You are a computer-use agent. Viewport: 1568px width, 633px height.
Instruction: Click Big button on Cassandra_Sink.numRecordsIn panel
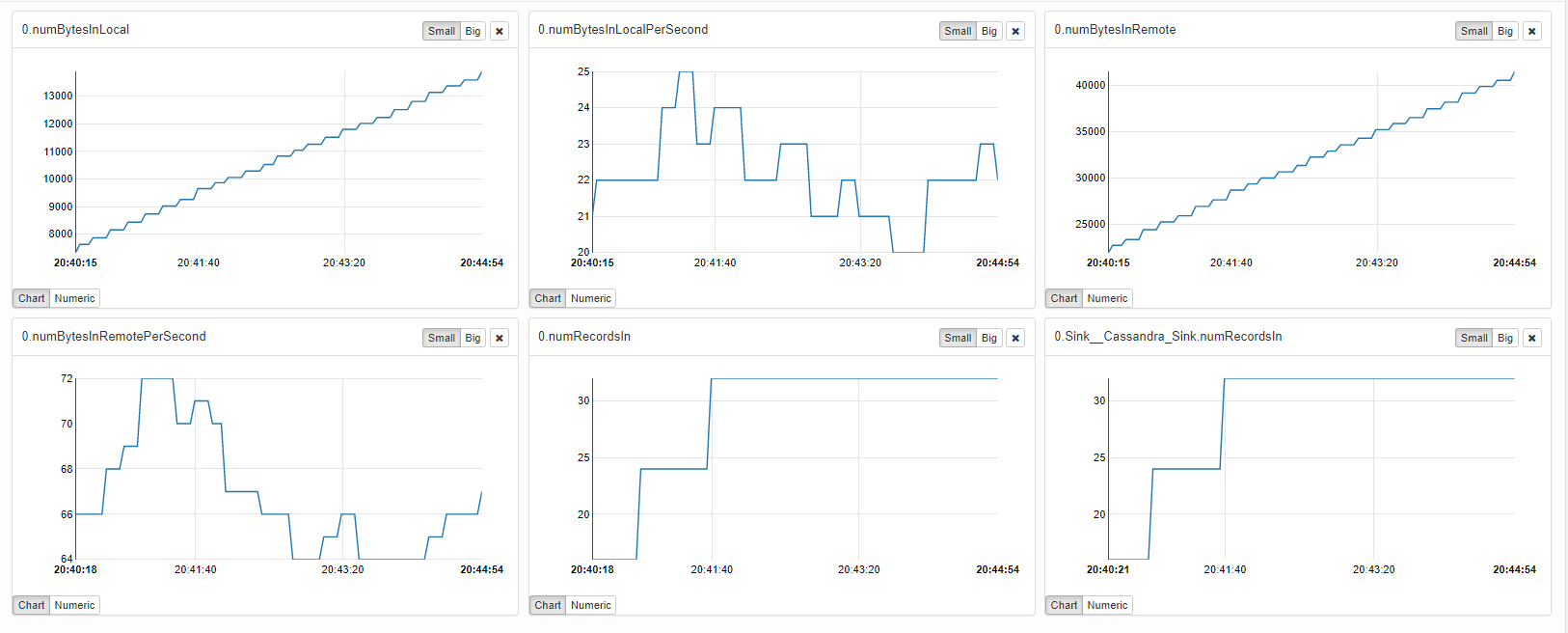[x=1505, y=338]
